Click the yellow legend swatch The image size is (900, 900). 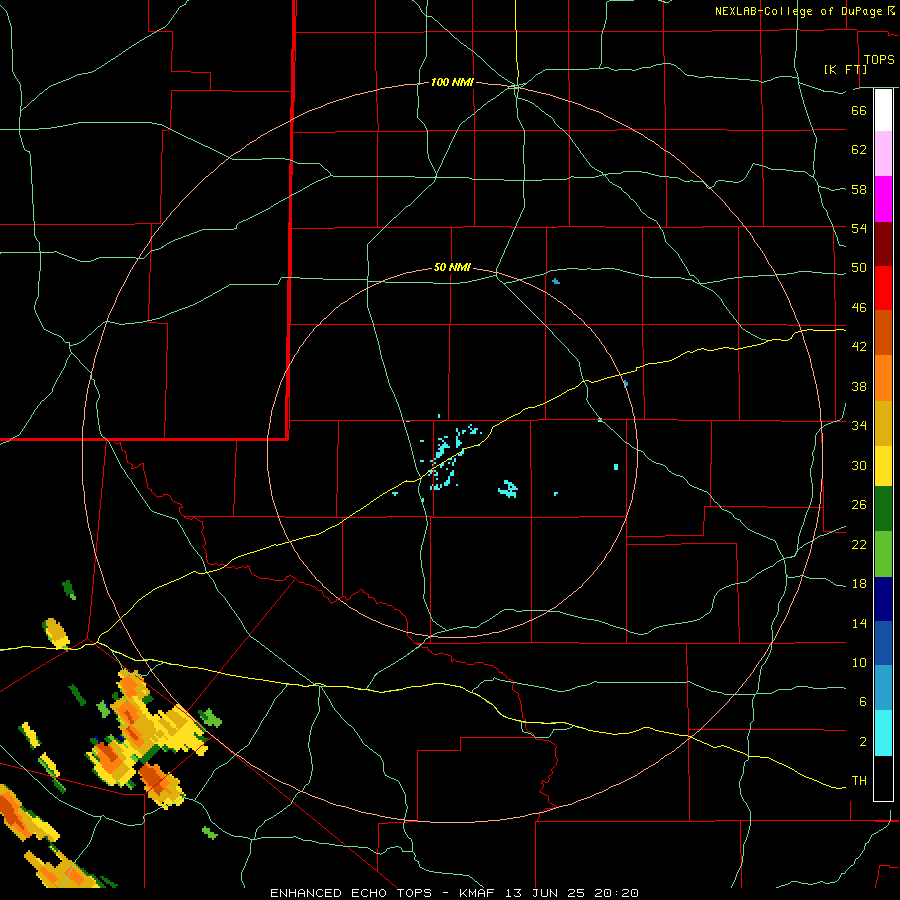tap(883, 466)
